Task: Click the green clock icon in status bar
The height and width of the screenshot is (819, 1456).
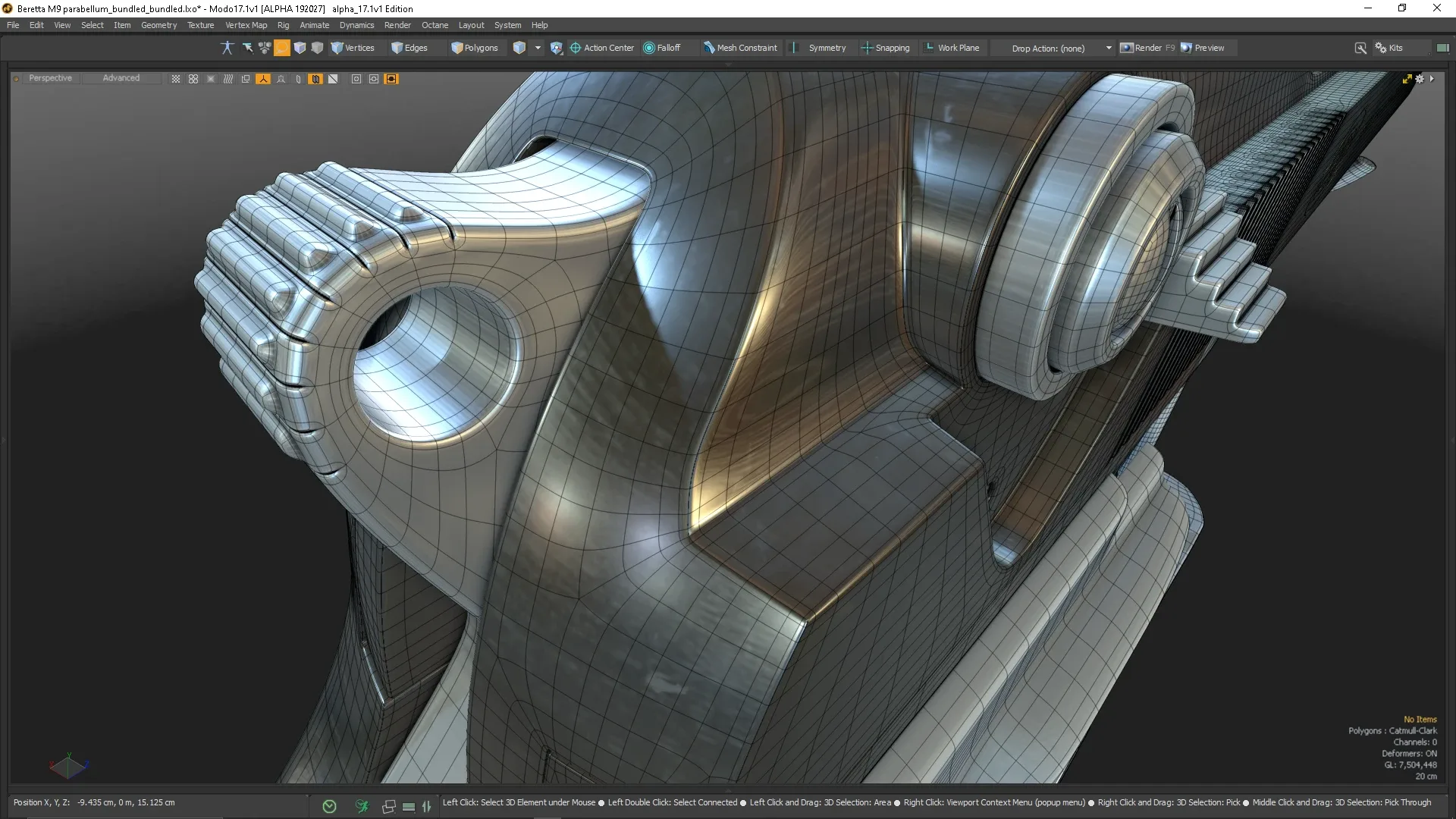Action: [x=329, y=806]
